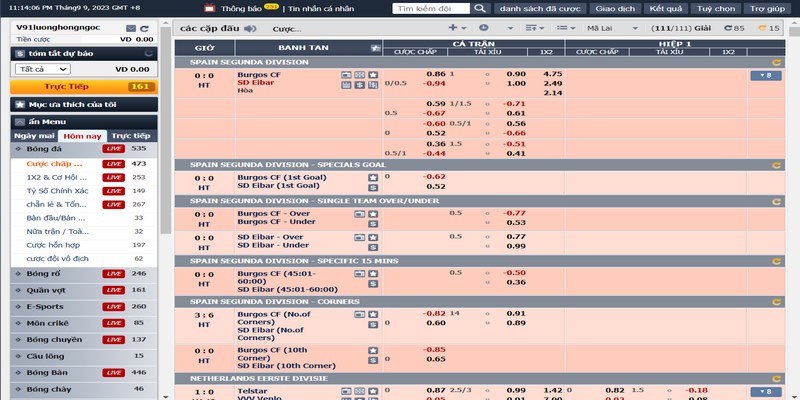Screen dimensions: 800x400
Task: Select draw odds 2.14 for Hòa
Action: [553, 93]
